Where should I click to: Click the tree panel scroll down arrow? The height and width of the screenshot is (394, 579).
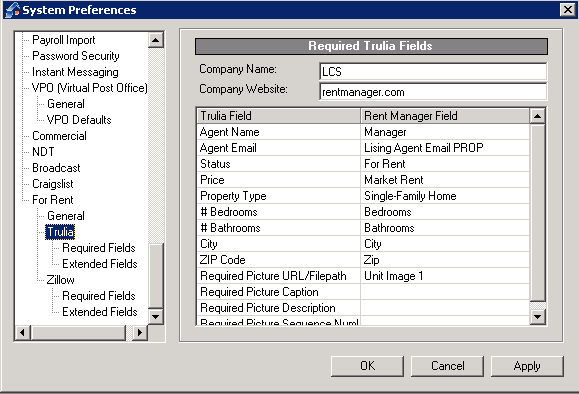point(156,316)
